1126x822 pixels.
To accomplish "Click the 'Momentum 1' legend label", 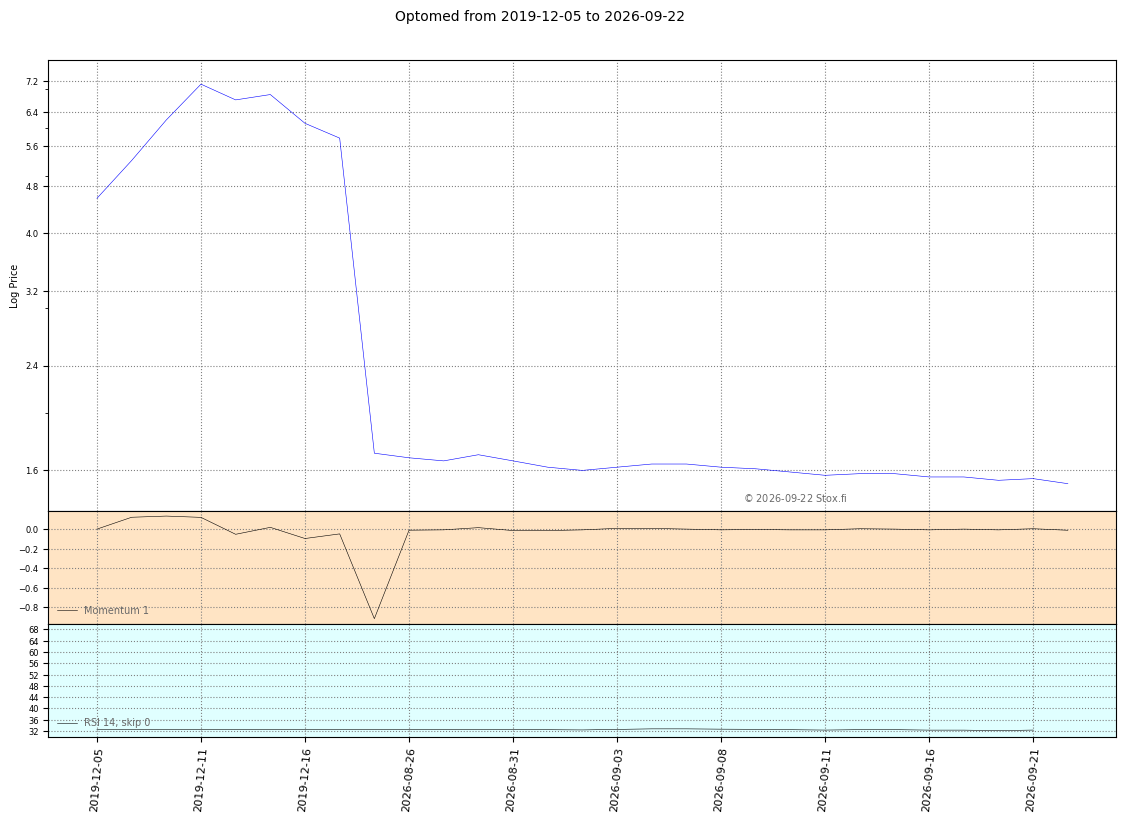I will [x=116, y=610].
